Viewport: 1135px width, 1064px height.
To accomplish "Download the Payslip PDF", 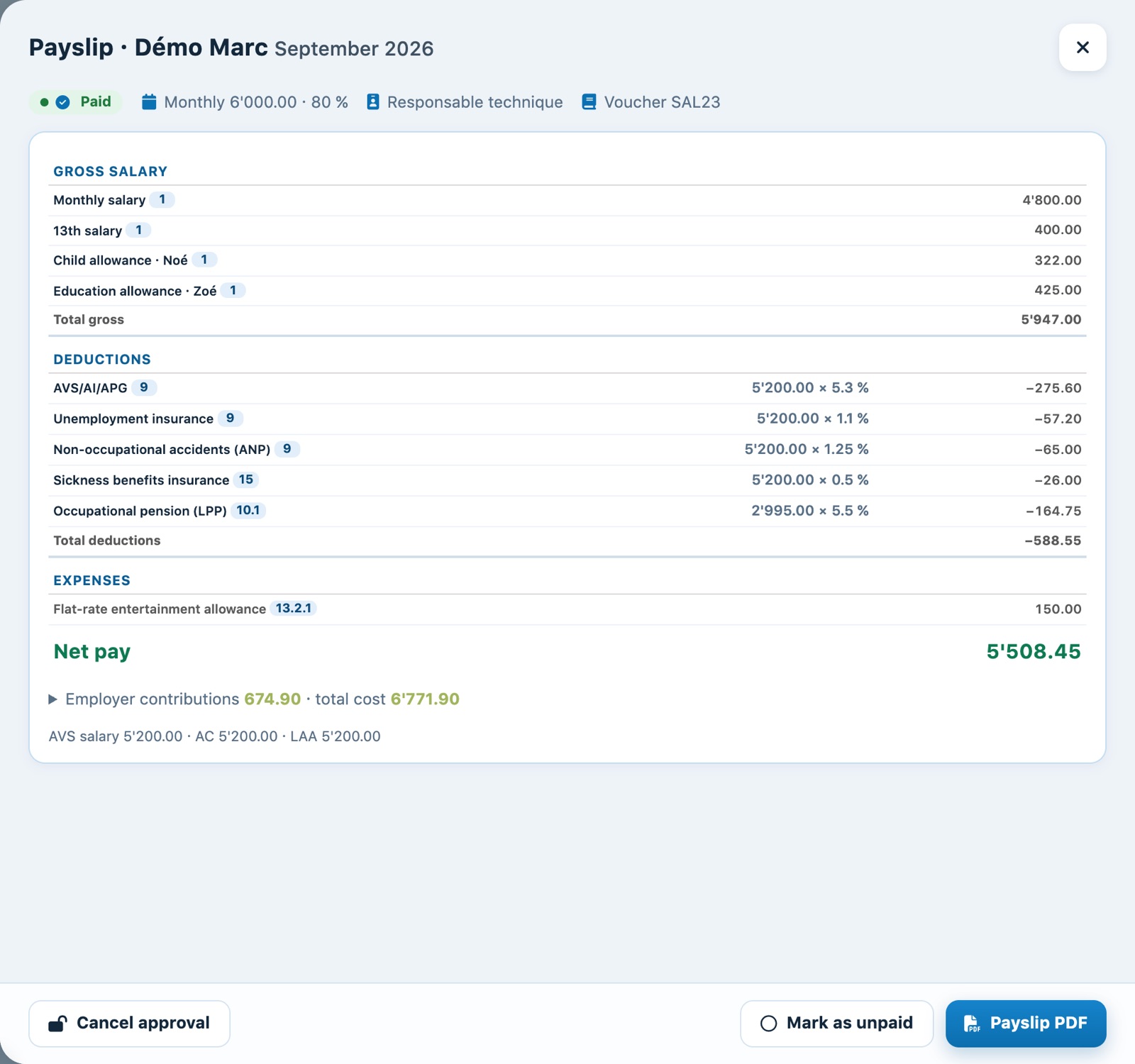I will 1026,1024.
